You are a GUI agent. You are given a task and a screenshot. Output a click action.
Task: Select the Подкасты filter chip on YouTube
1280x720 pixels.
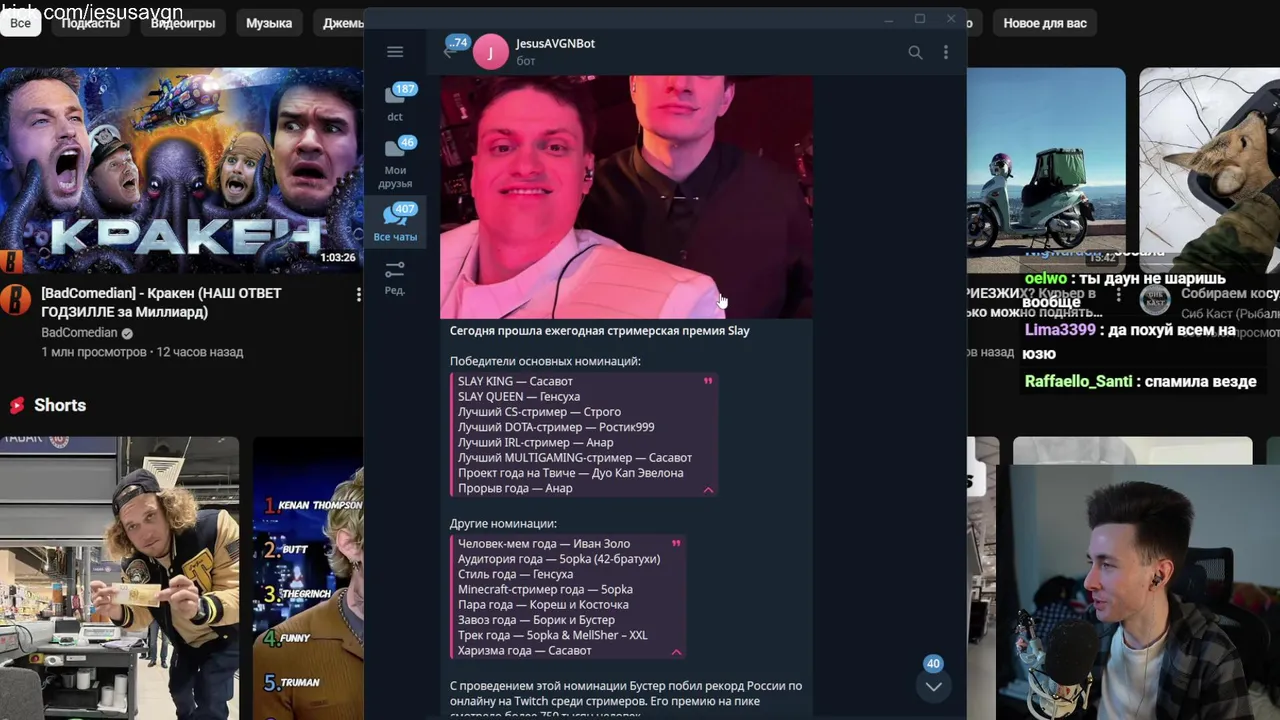(x=90, y=23)
